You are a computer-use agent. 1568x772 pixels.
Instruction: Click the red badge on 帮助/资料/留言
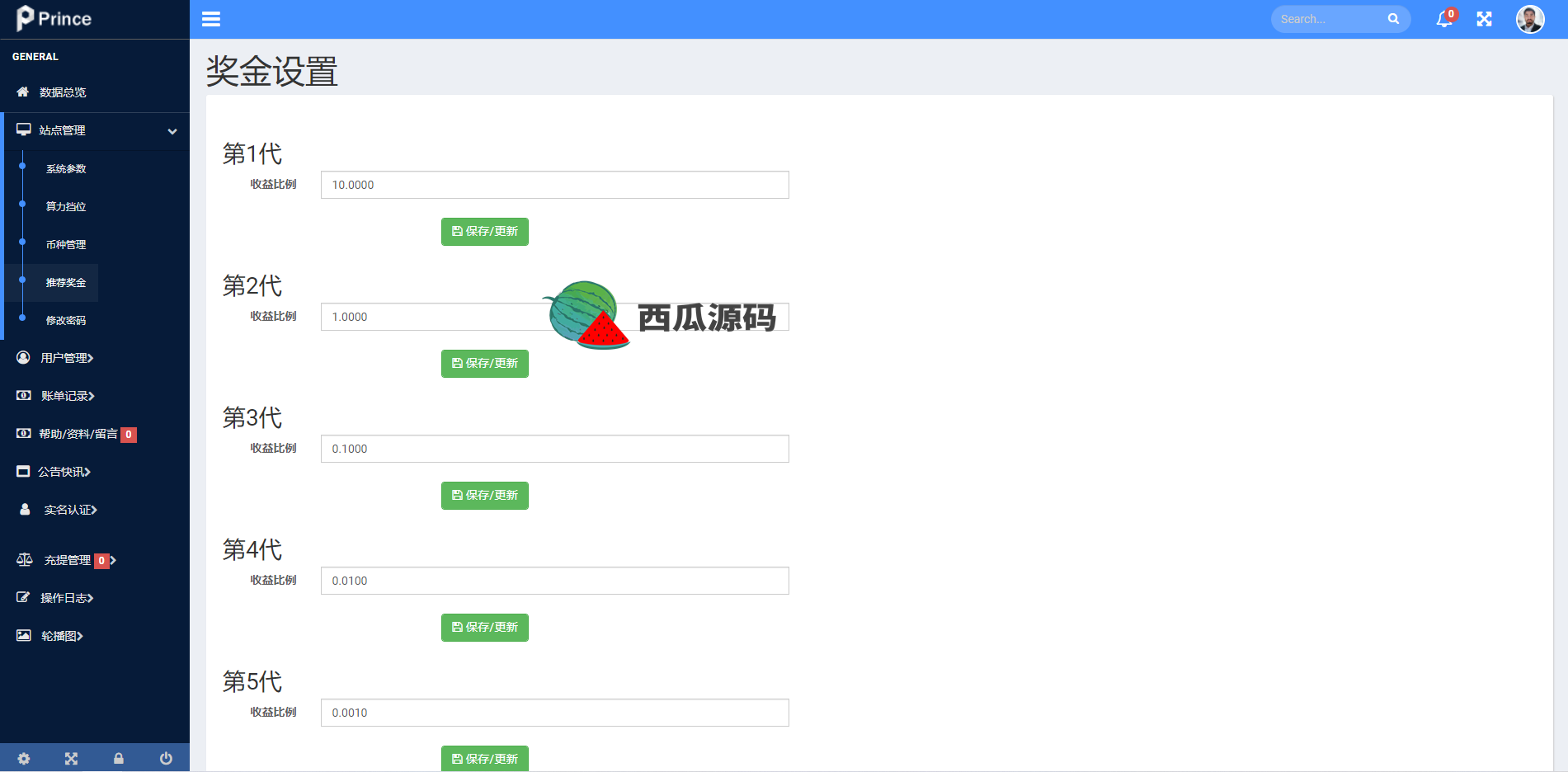[129, 435]
